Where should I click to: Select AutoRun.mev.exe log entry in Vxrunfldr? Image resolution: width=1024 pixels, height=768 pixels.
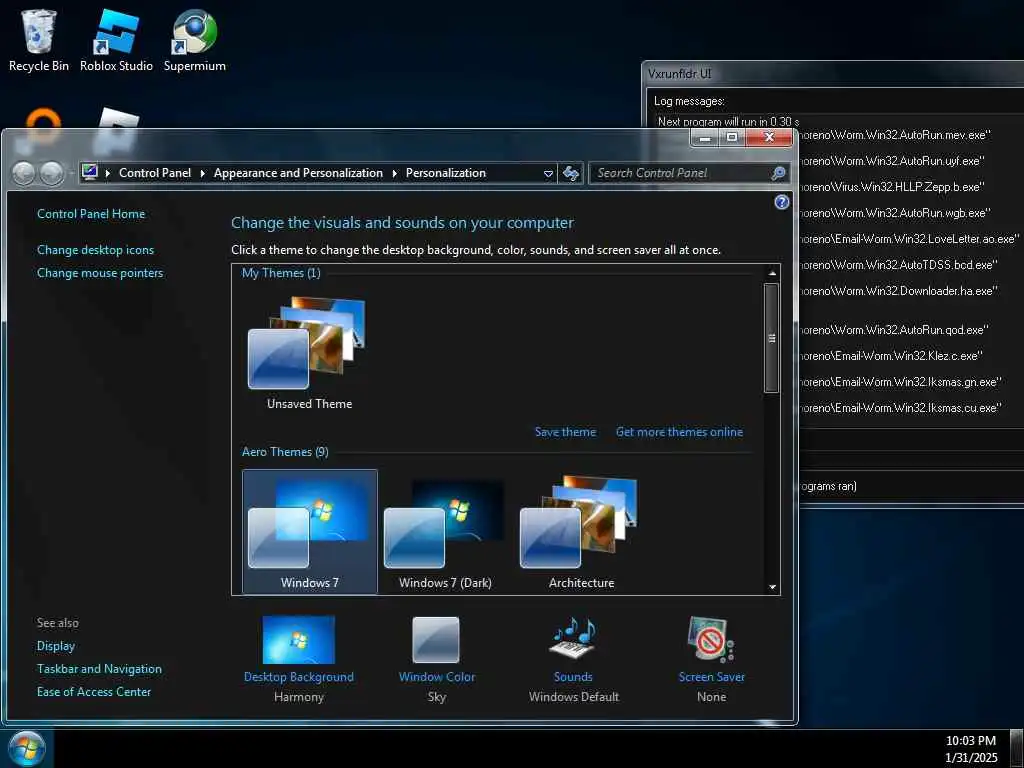[x=894, y=135]
